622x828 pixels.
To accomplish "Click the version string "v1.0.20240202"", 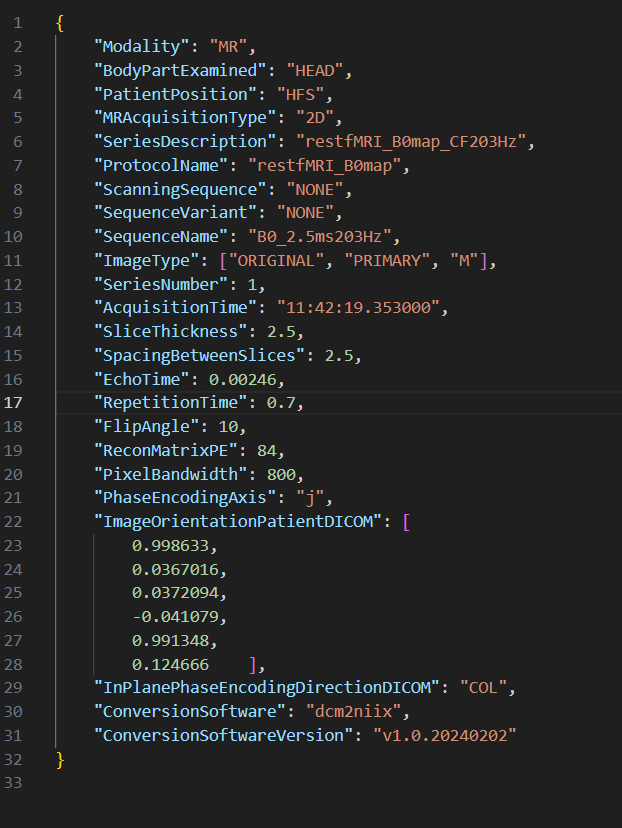I will (x=444, y=735).
